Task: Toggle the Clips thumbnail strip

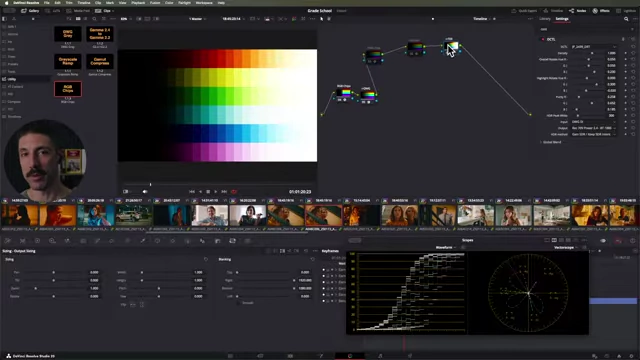Action: coord(104,11)
